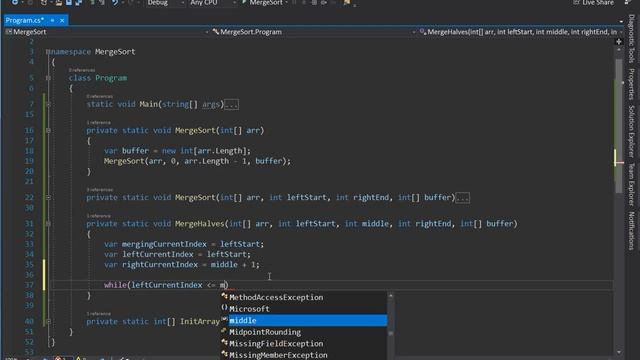
Task: Click the Open File folder icon
Action: 59,2
